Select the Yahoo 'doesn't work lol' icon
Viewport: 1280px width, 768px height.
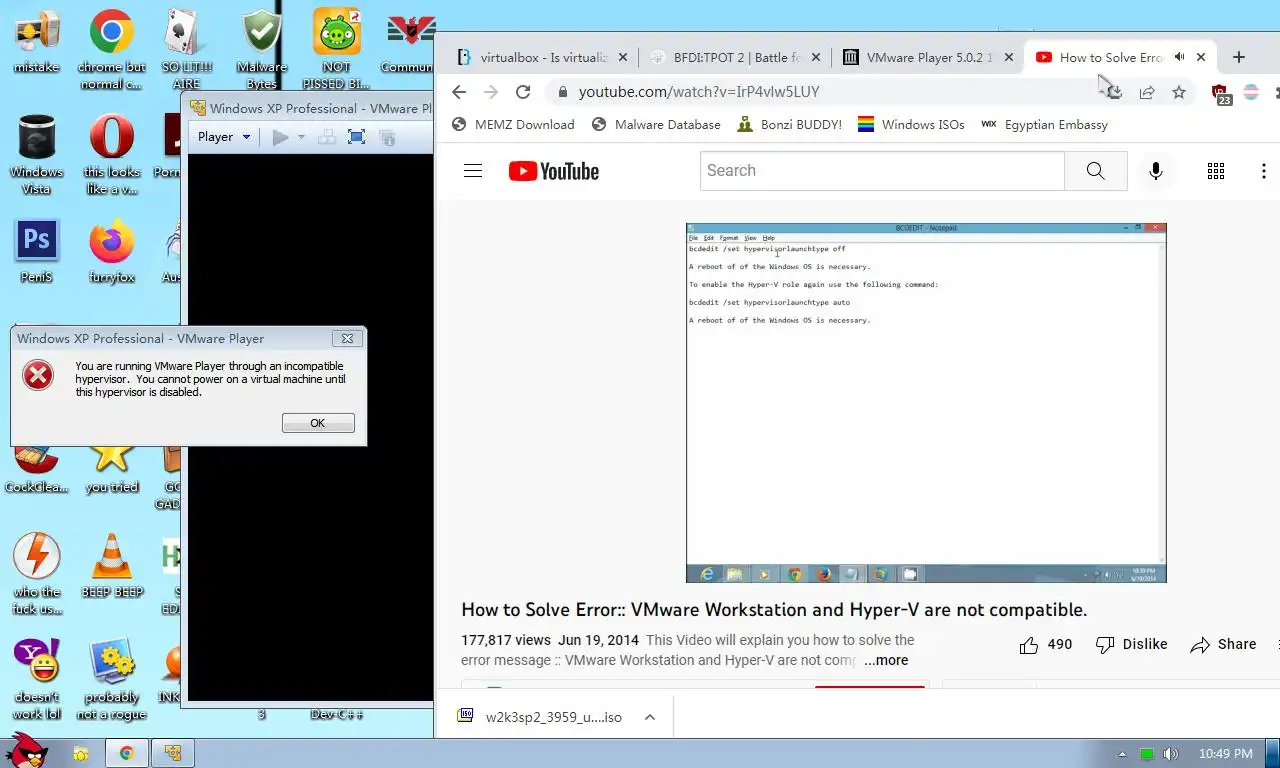coord(37,680)
